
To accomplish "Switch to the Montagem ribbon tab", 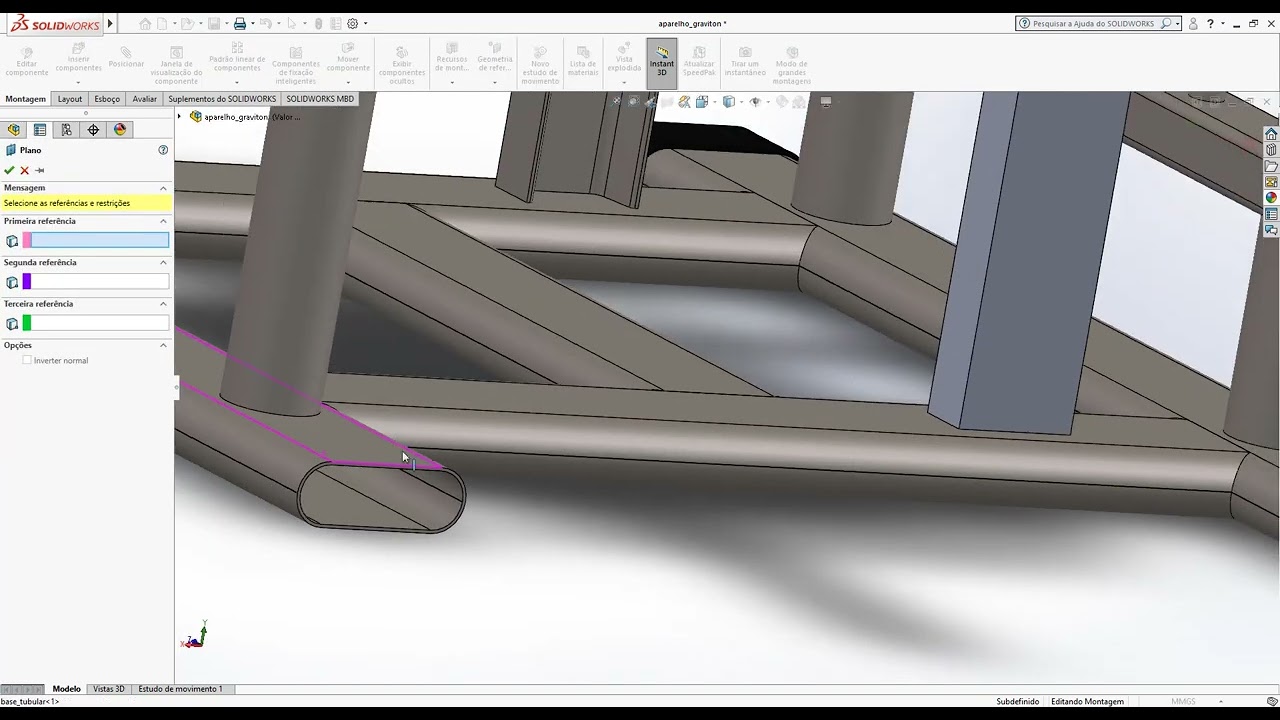I will 26,99.
